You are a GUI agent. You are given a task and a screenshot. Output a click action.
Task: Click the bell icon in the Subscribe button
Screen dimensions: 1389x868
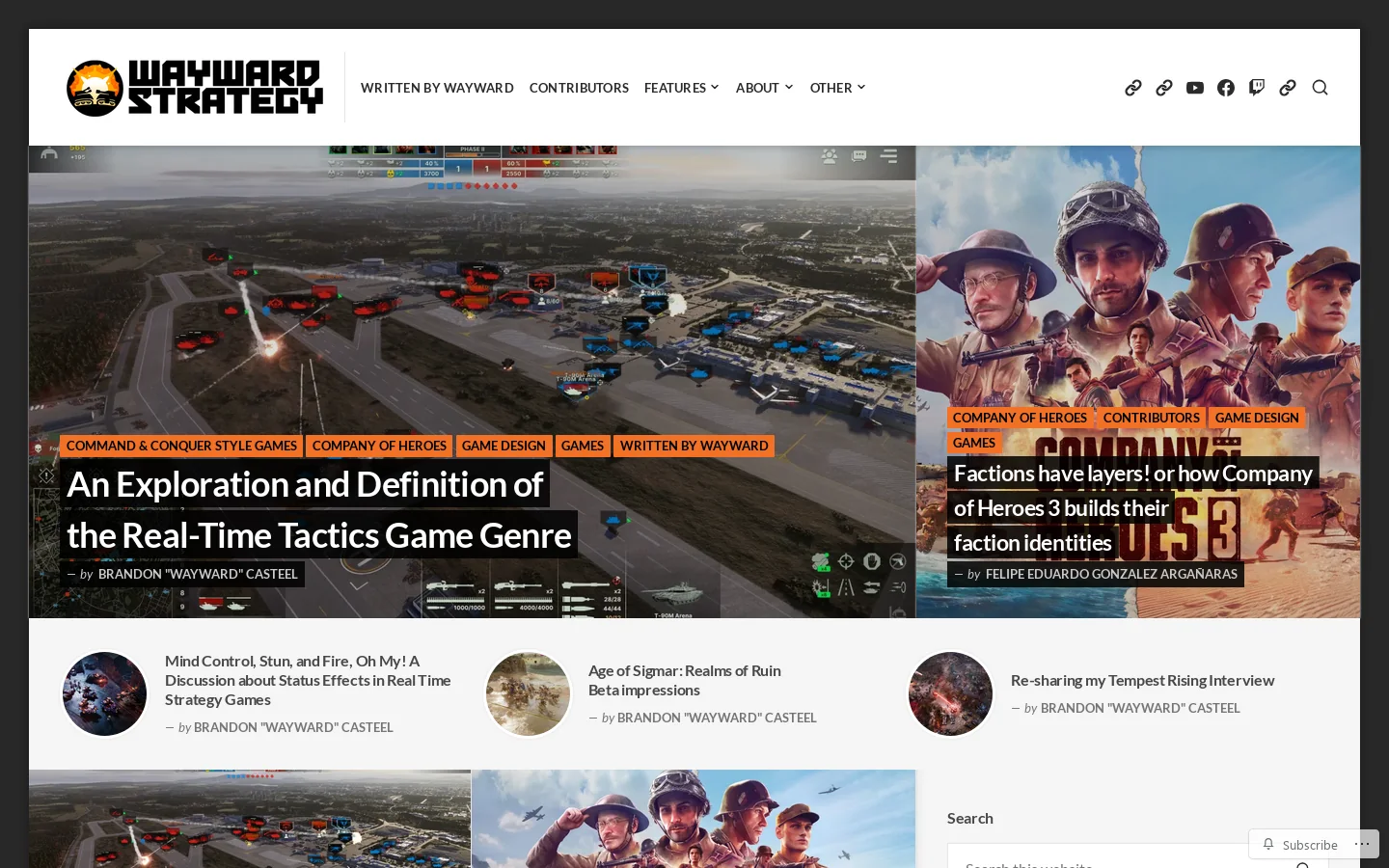coord(1268,844)
